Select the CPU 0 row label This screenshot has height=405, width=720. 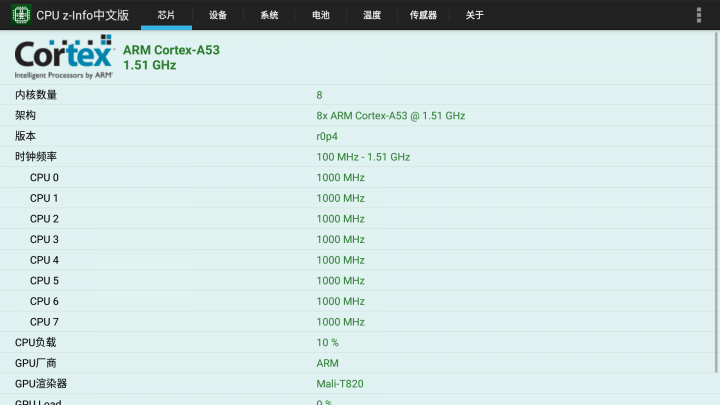(x=44, y=178)
